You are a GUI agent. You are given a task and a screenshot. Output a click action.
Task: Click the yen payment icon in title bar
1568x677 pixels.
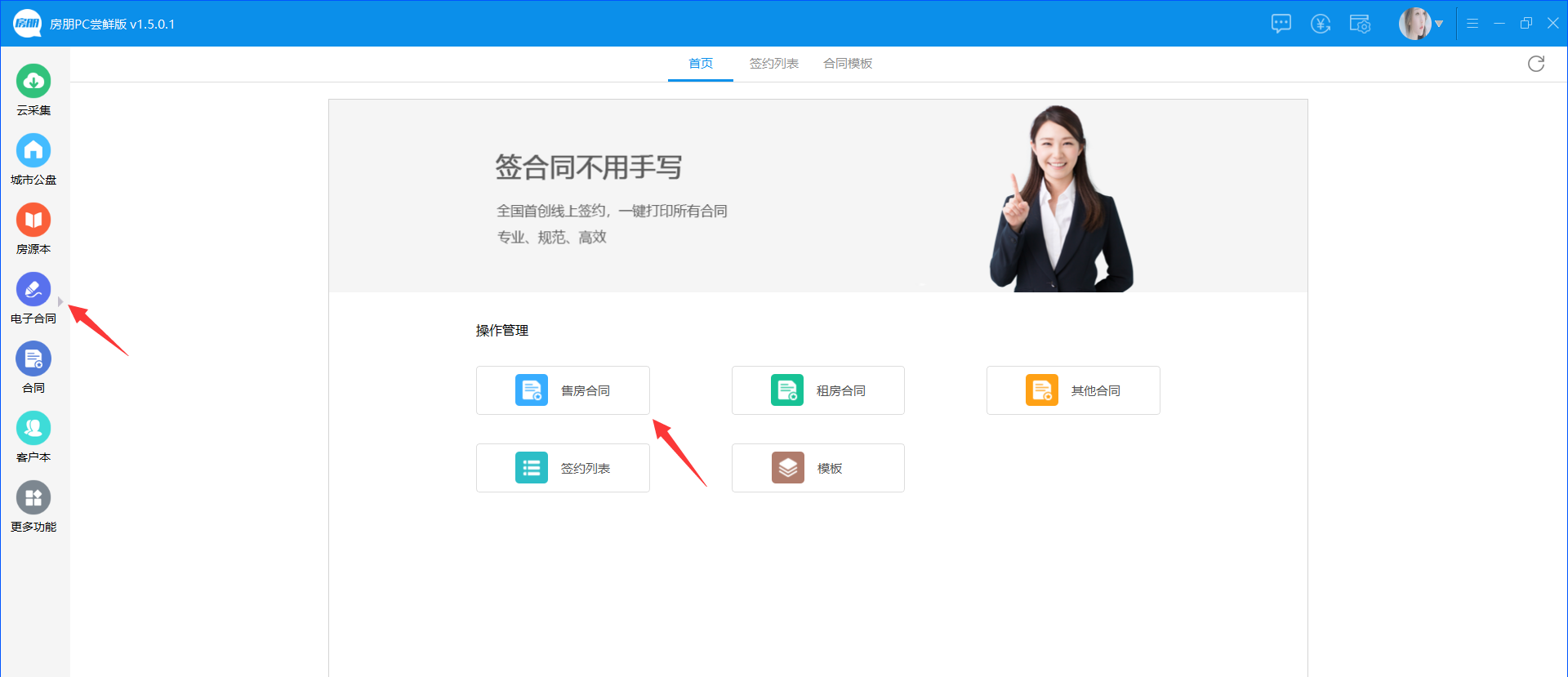[1321, 24]
